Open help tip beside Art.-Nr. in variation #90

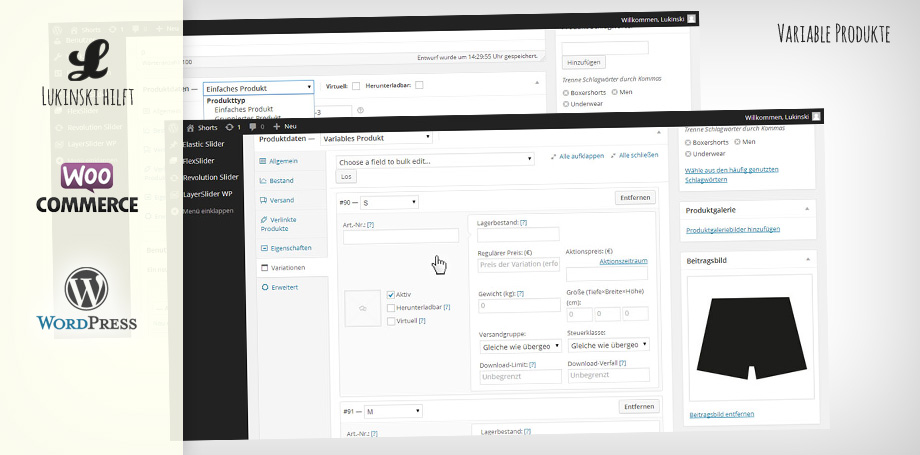pyautogui.click(x=370, y=225)
